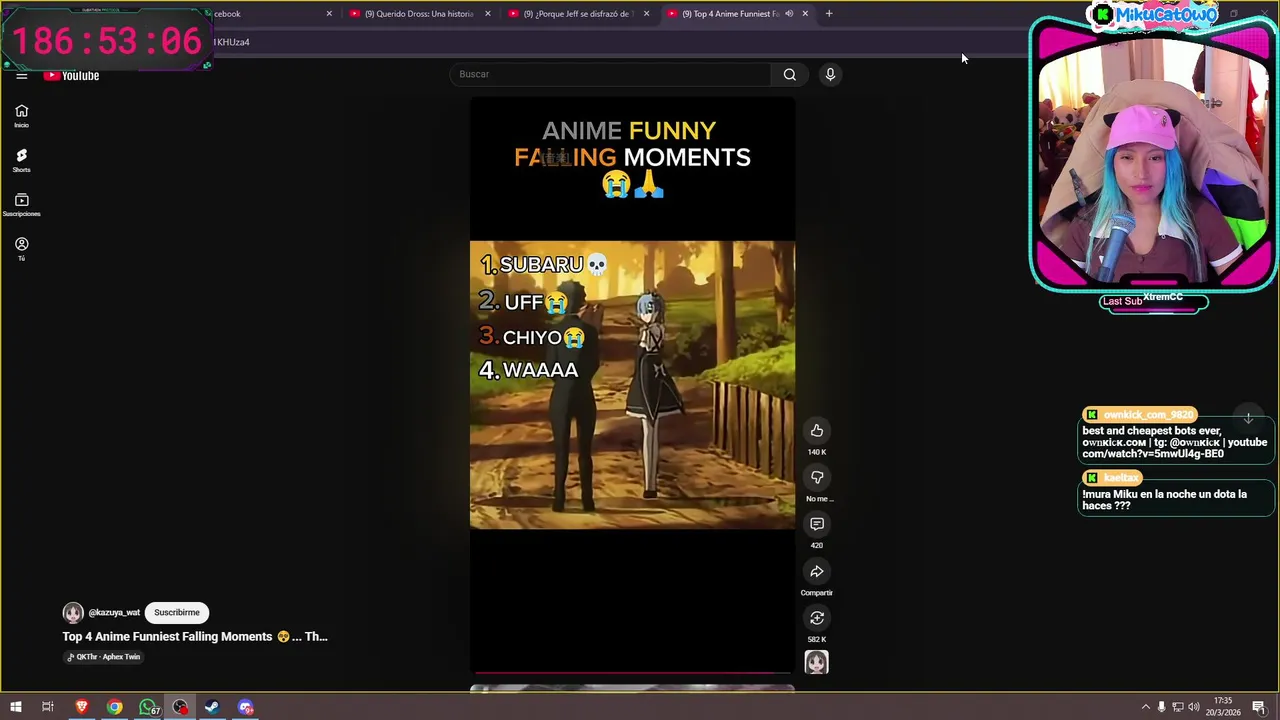Close the 'Top 4 Anime Funniest' tab
Image resolution: width=1280 pixels, height=720 pixels.
pos(805,14)
